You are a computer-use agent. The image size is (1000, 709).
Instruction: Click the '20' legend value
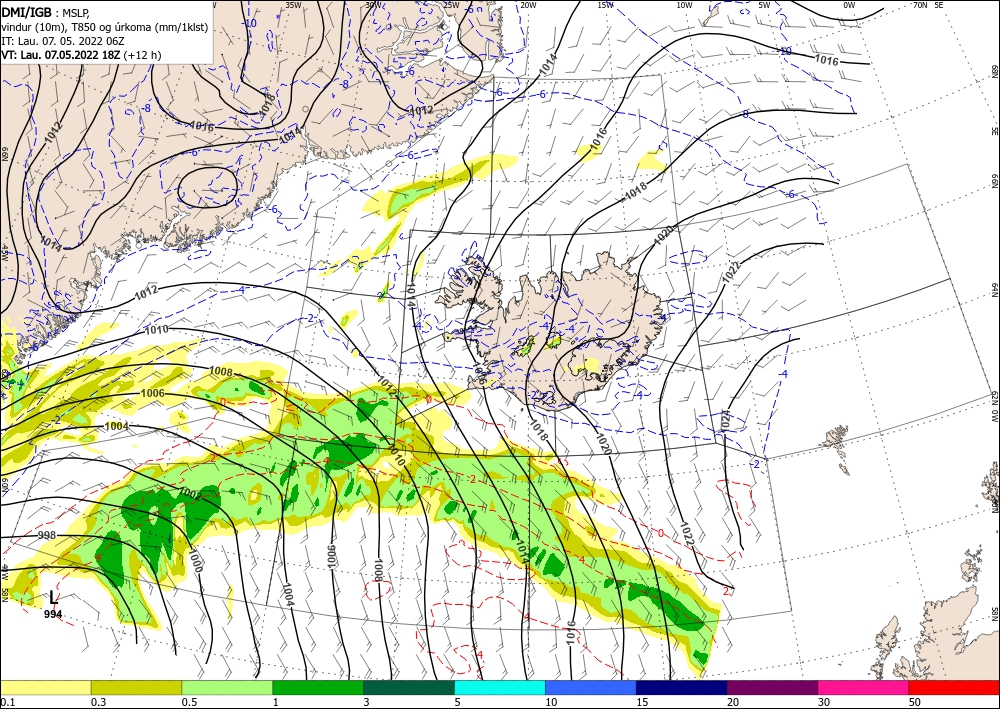pos(733,702)
